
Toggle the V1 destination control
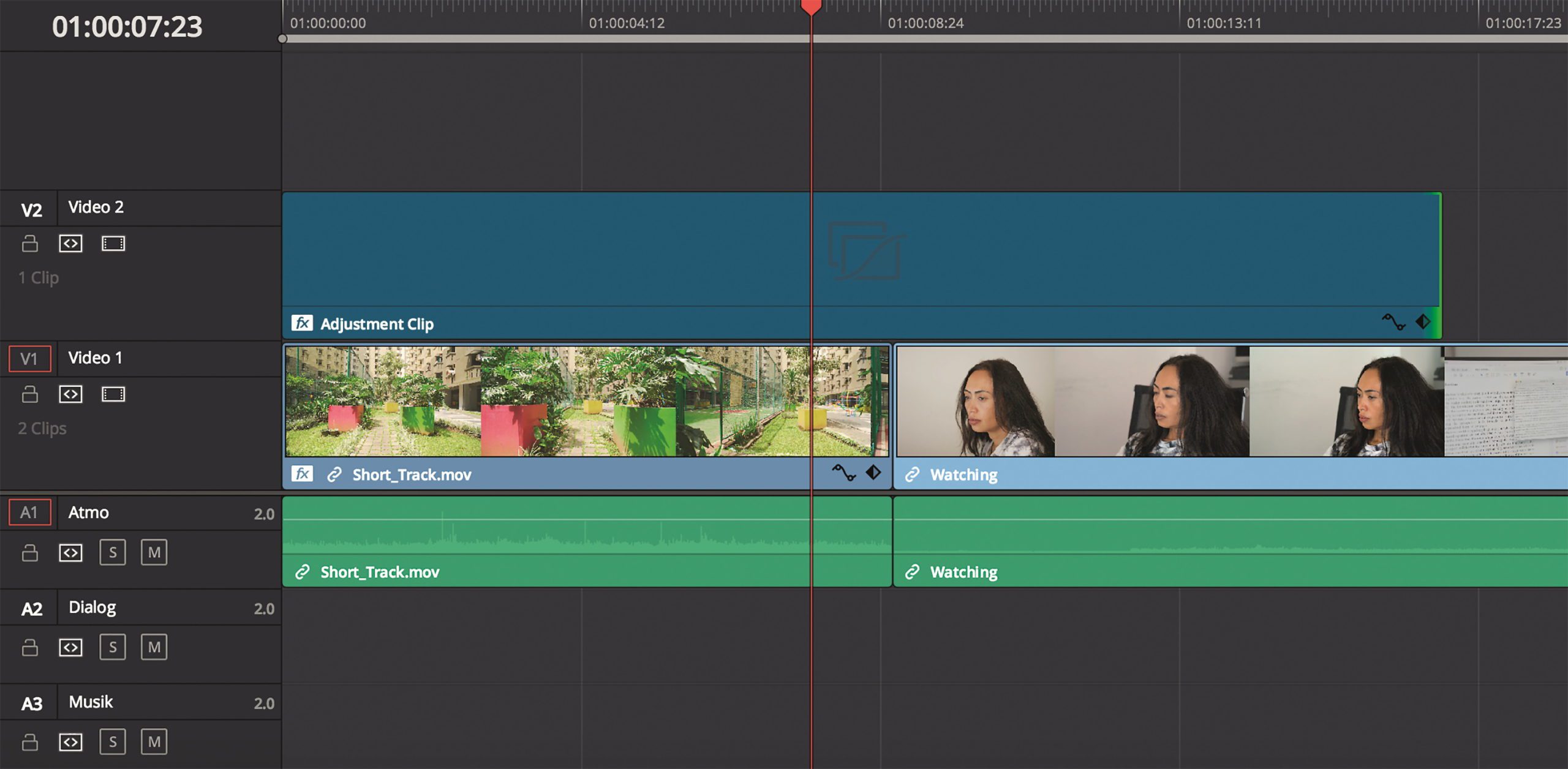(x=29, y=359)
